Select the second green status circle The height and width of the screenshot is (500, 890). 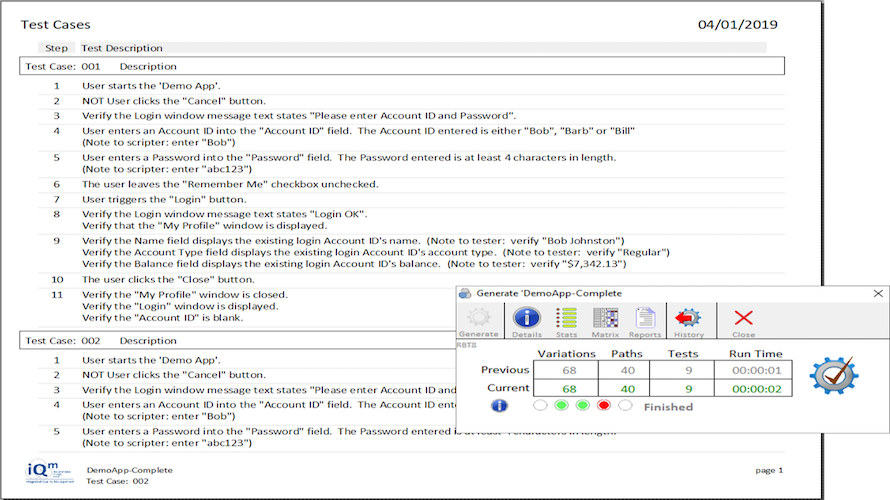coord(582,405)
